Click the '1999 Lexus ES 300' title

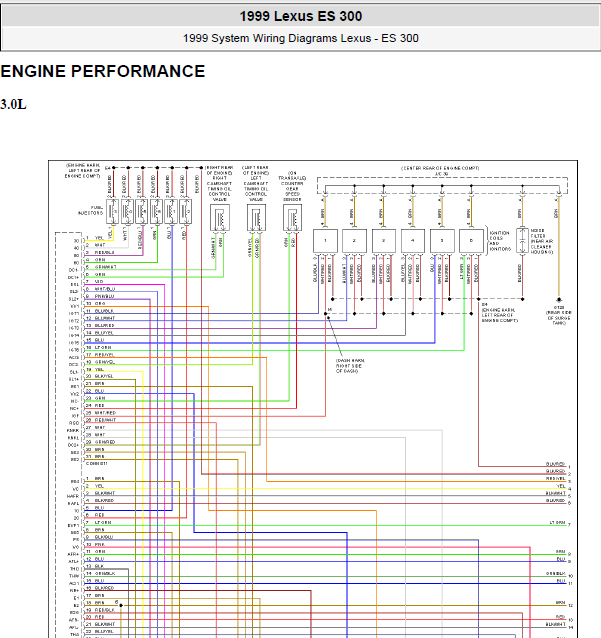point(301,16)
